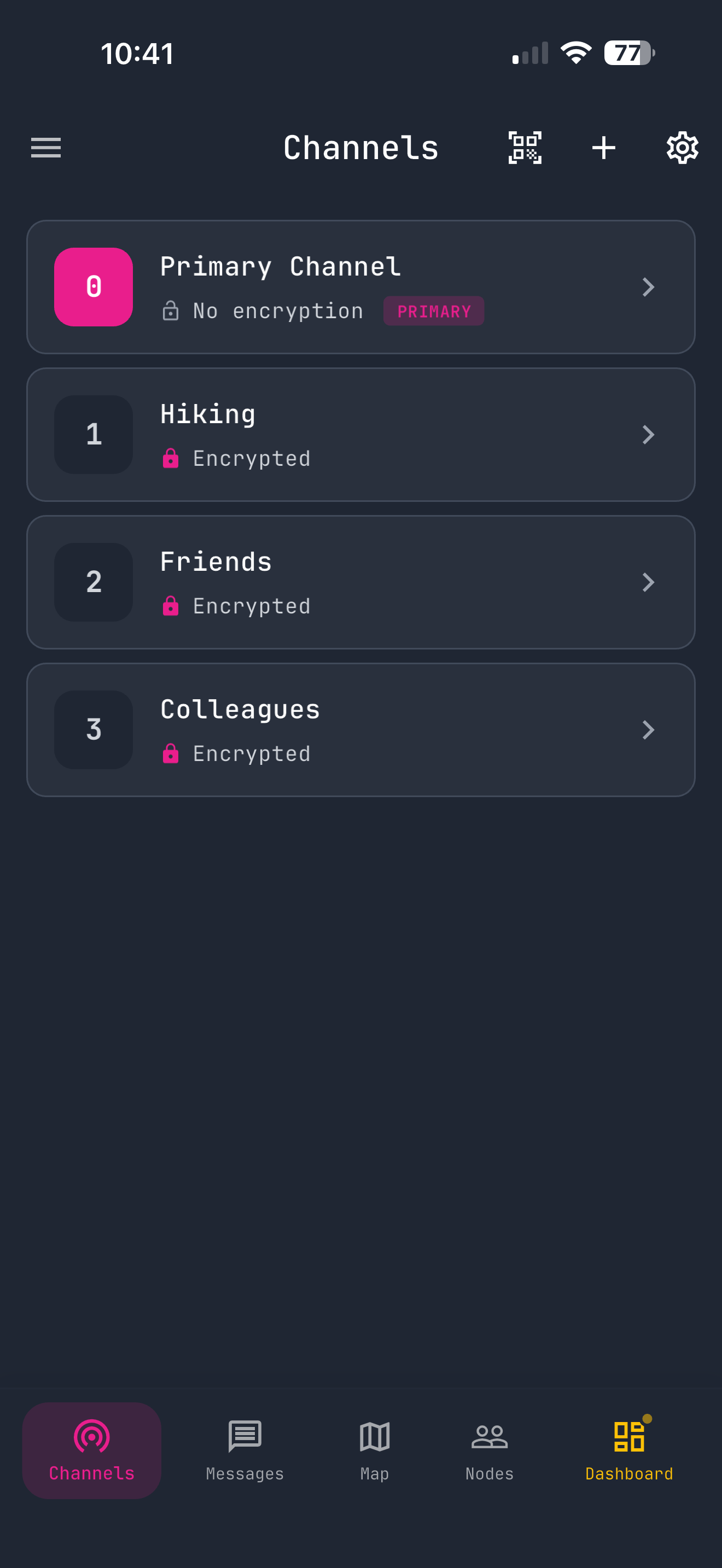Open the hamburger menu
Screen dimensions: 722x1568
(46, 148)
